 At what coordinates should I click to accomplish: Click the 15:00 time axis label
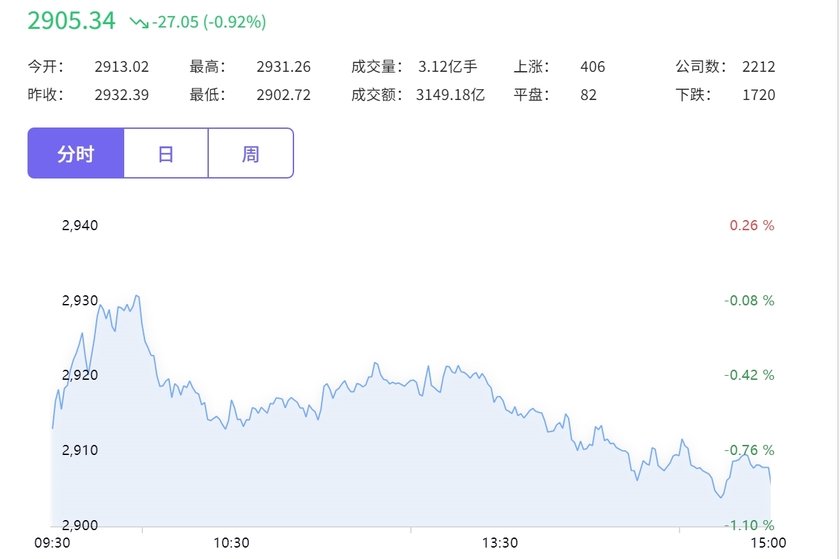point(768,543)
